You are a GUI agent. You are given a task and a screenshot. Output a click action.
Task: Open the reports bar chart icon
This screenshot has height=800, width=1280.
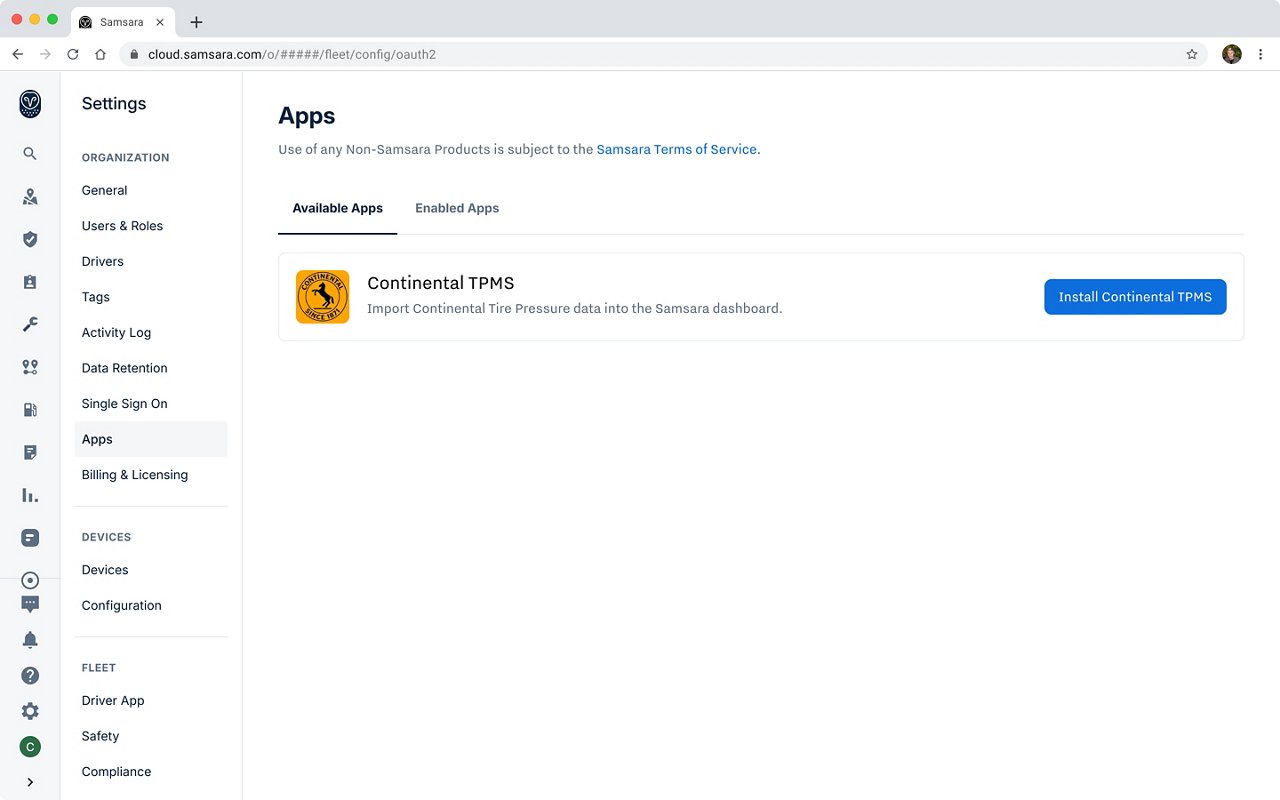pyautogui.click(x=30, y=495)
